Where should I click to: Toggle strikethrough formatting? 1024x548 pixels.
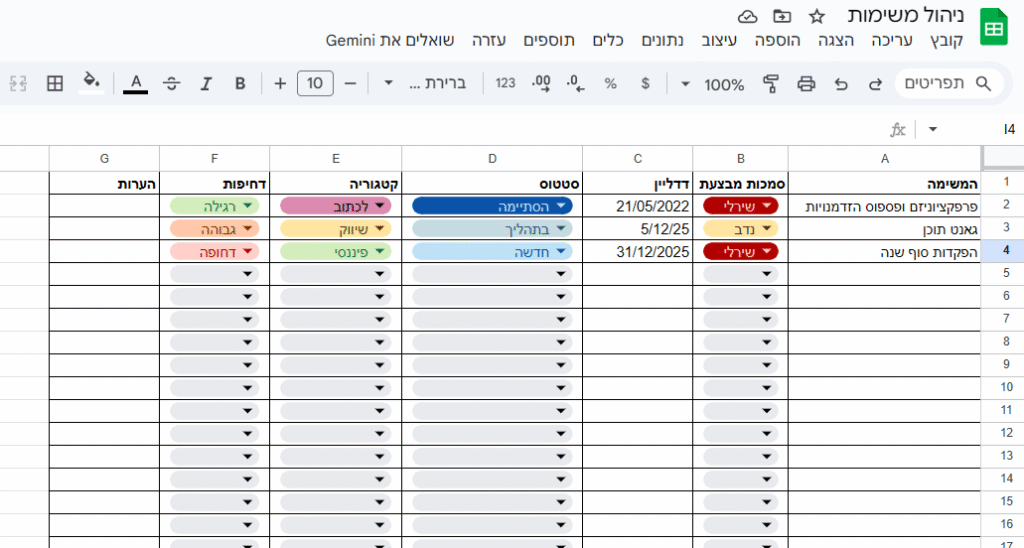pos(172,84)
